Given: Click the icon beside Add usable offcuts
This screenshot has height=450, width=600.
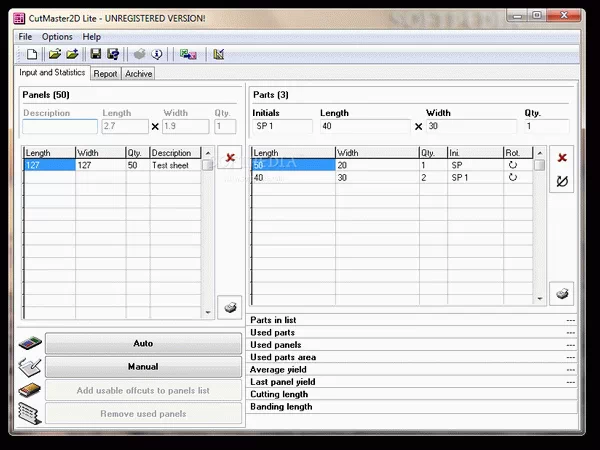Looking at the screenshot, I should (x=30, y=390).
